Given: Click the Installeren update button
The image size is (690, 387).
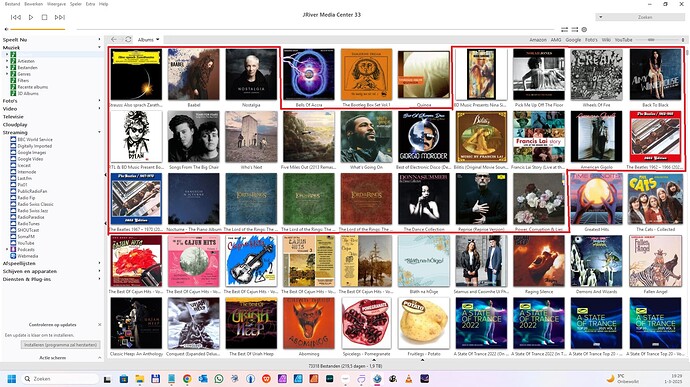Looking at the screenshot, I should click(x=60, y=345).
